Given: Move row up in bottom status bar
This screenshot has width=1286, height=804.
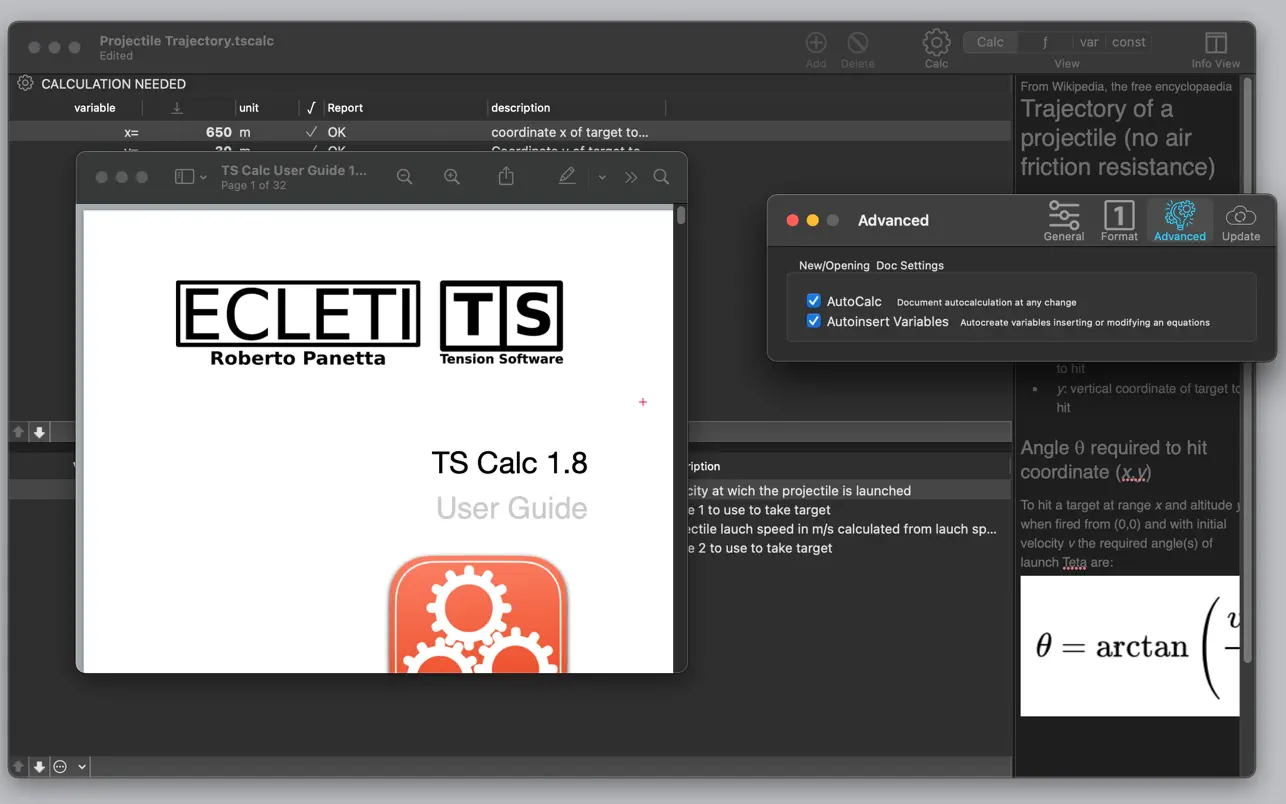Looking at the screenshot, I should click(x=18, y=767).
